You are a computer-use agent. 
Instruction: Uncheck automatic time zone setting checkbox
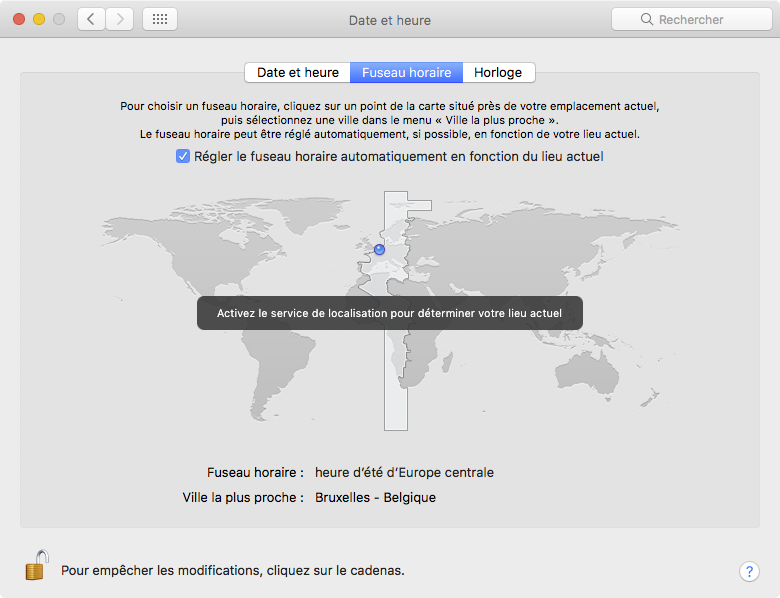(183, 156)
